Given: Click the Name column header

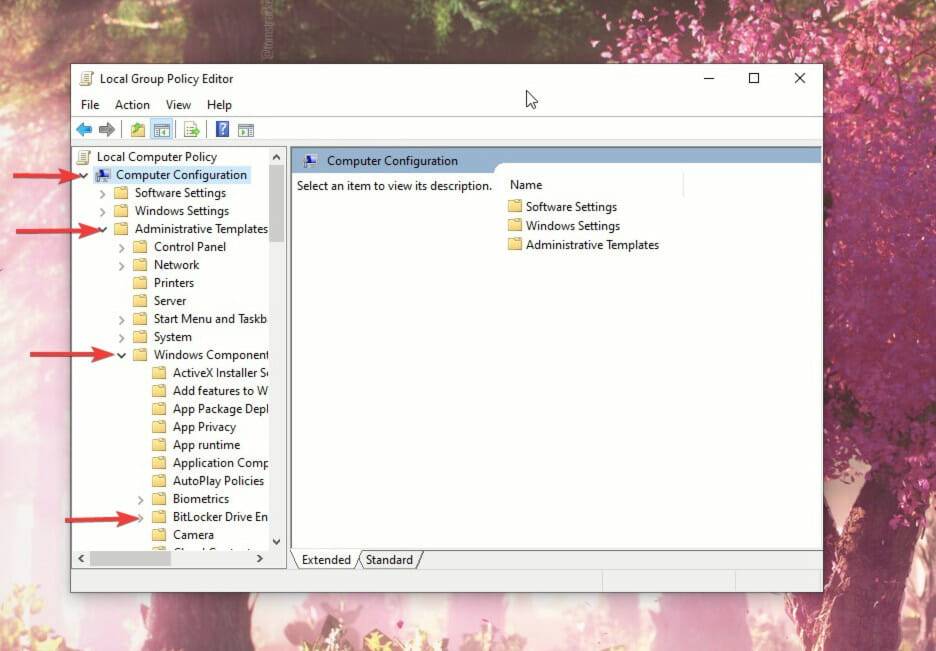Looking at the screenshot, I should [525, 184].
